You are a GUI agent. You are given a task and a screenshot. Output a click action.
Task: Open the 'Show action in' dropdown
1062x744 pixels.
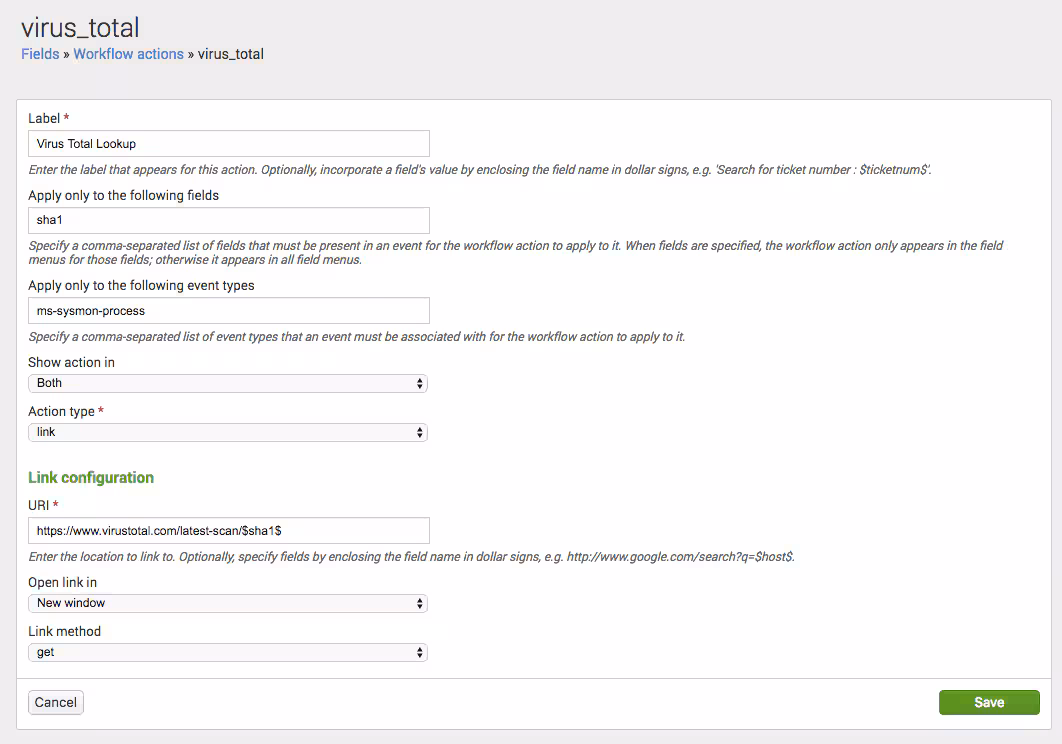(x=228, y=383)
